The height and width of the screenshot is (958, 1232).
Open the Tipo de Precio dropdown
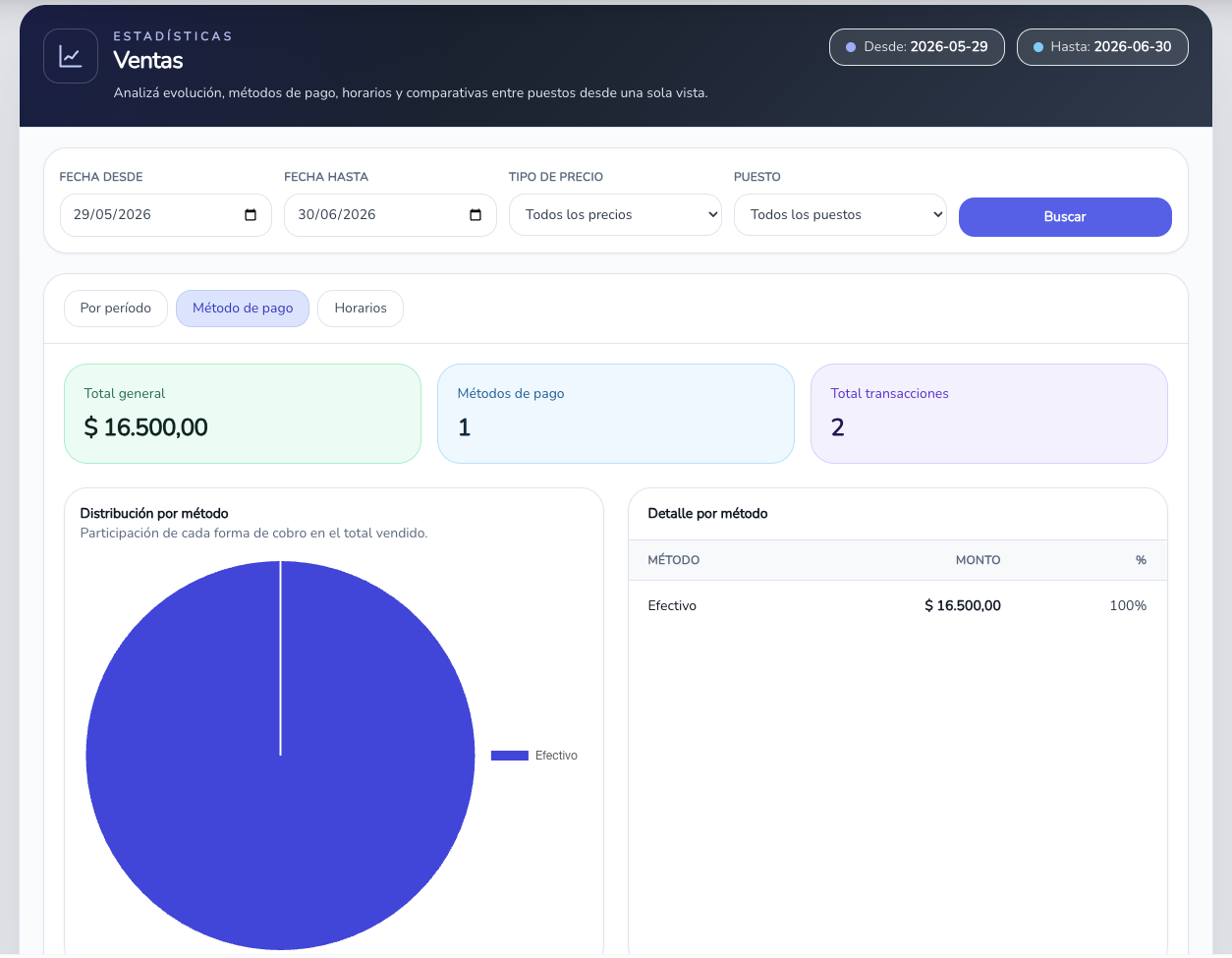tap(615, 215)
